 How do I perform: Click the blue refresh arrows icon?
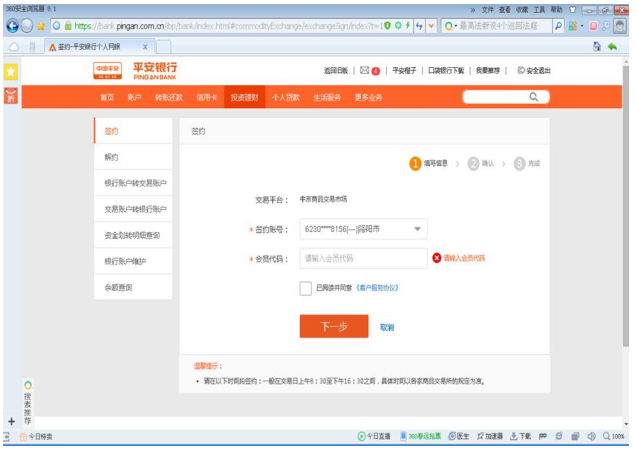click(419, 26)
